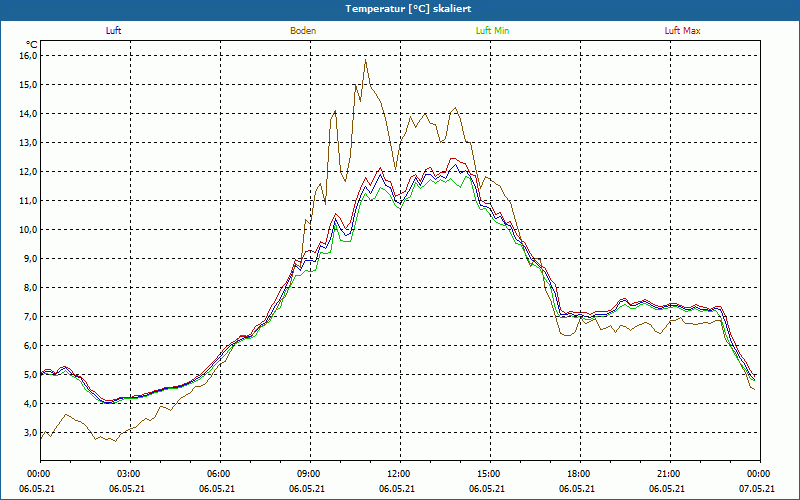
Task: Click the brown Boden legend label
Action: tap(303, 31)
